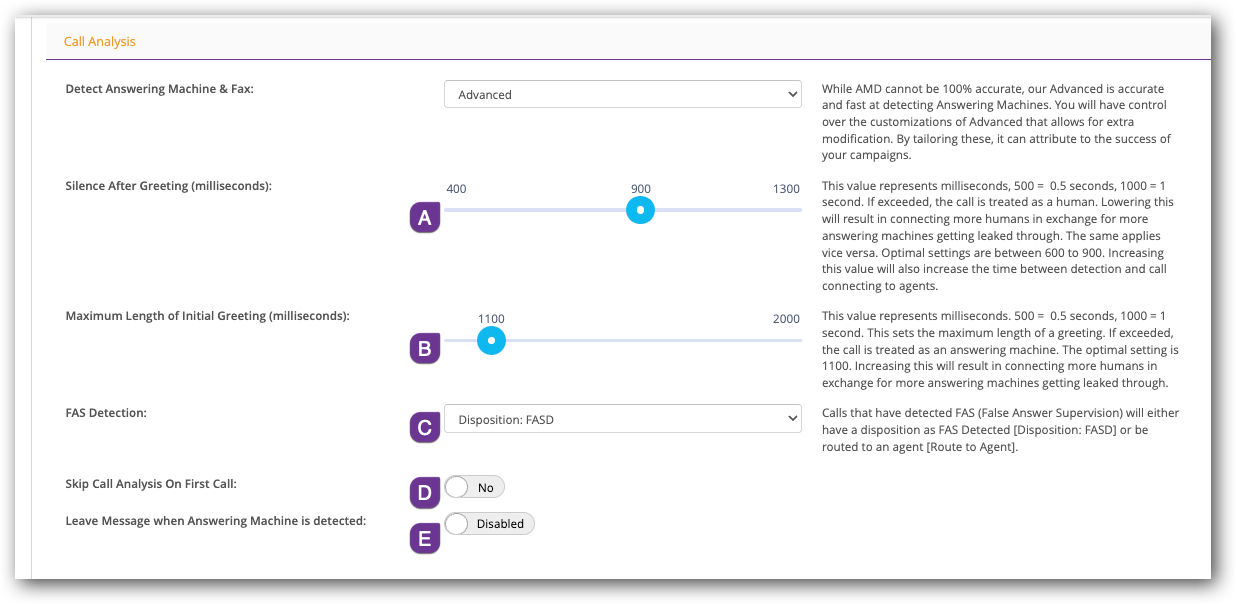Image resolution: width=1236 pixels, height=604 pixels.
Task: Toggle Skip Call Analysis On First Call
Action: point(474,487)
